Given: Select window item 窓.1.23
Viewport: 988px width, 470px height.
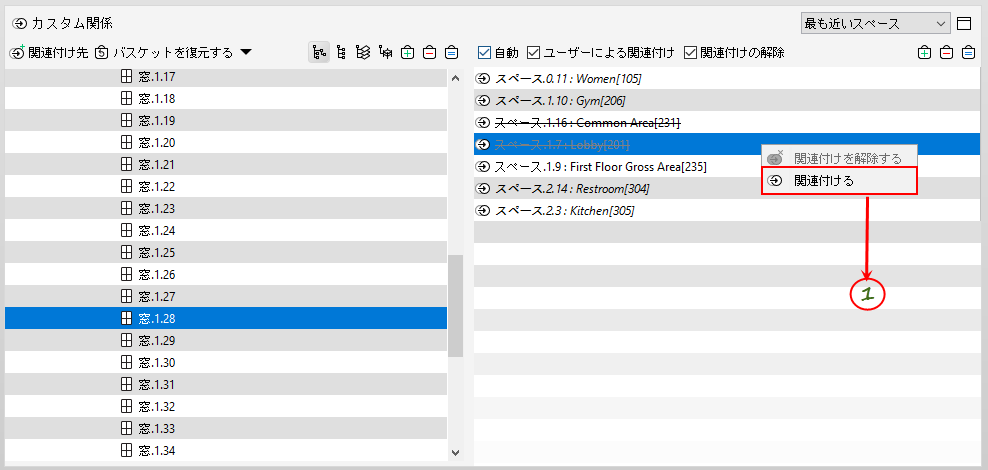Looking at the screenshot, I should click(x=226, y=209).
